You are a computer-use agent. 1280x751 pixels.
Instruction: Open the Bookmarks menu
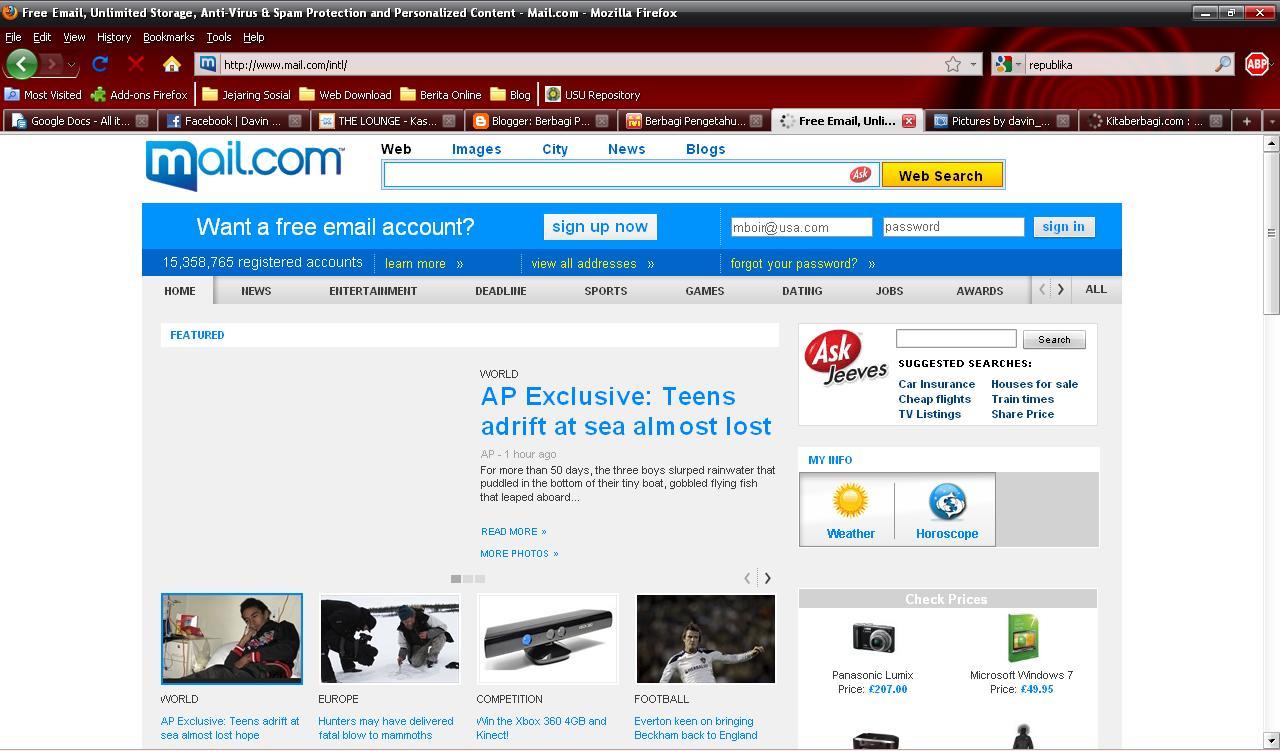[x=168, y=37]
